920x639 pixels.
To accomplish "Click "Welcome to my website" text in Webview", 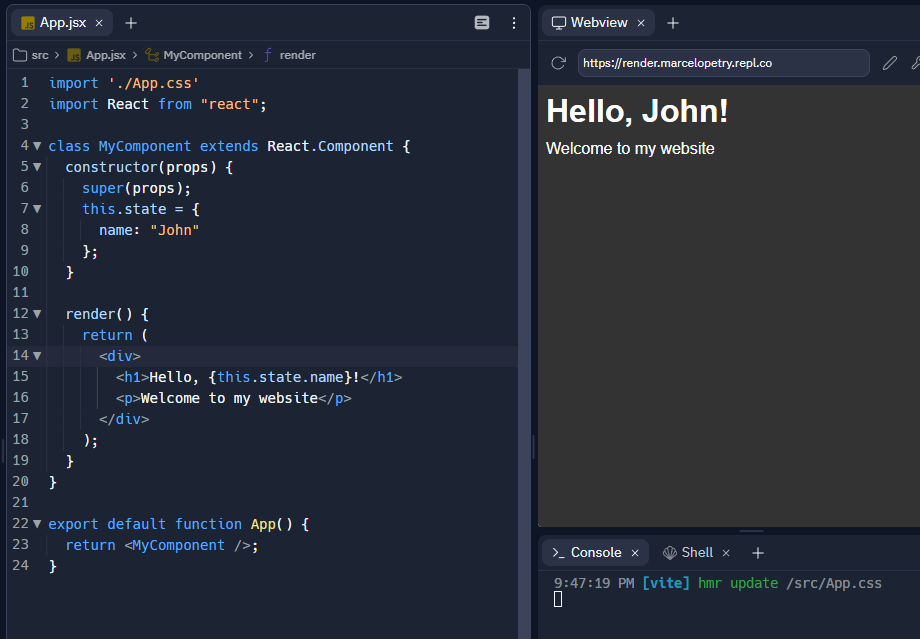I will (630, 148).
